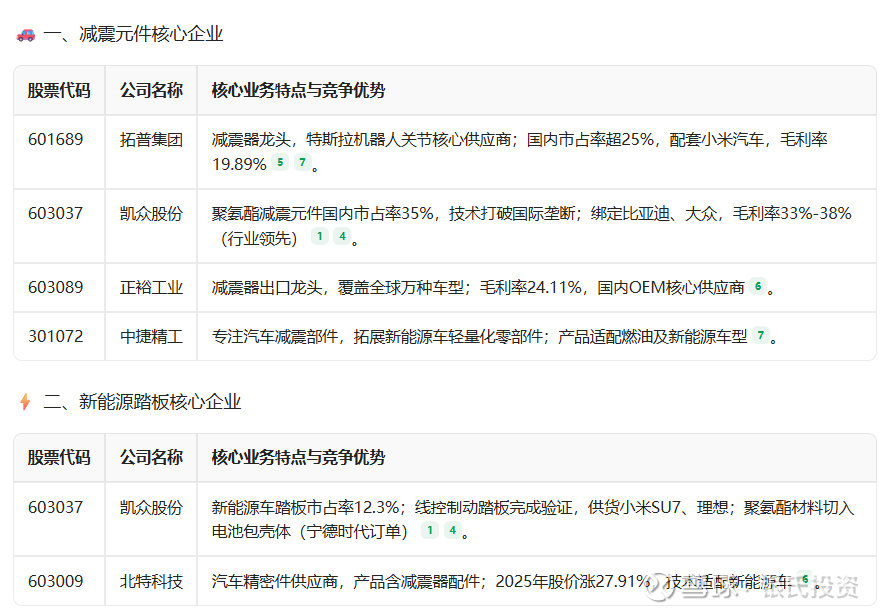Click 603037 in the 减震元件 table

coord(55,213)
